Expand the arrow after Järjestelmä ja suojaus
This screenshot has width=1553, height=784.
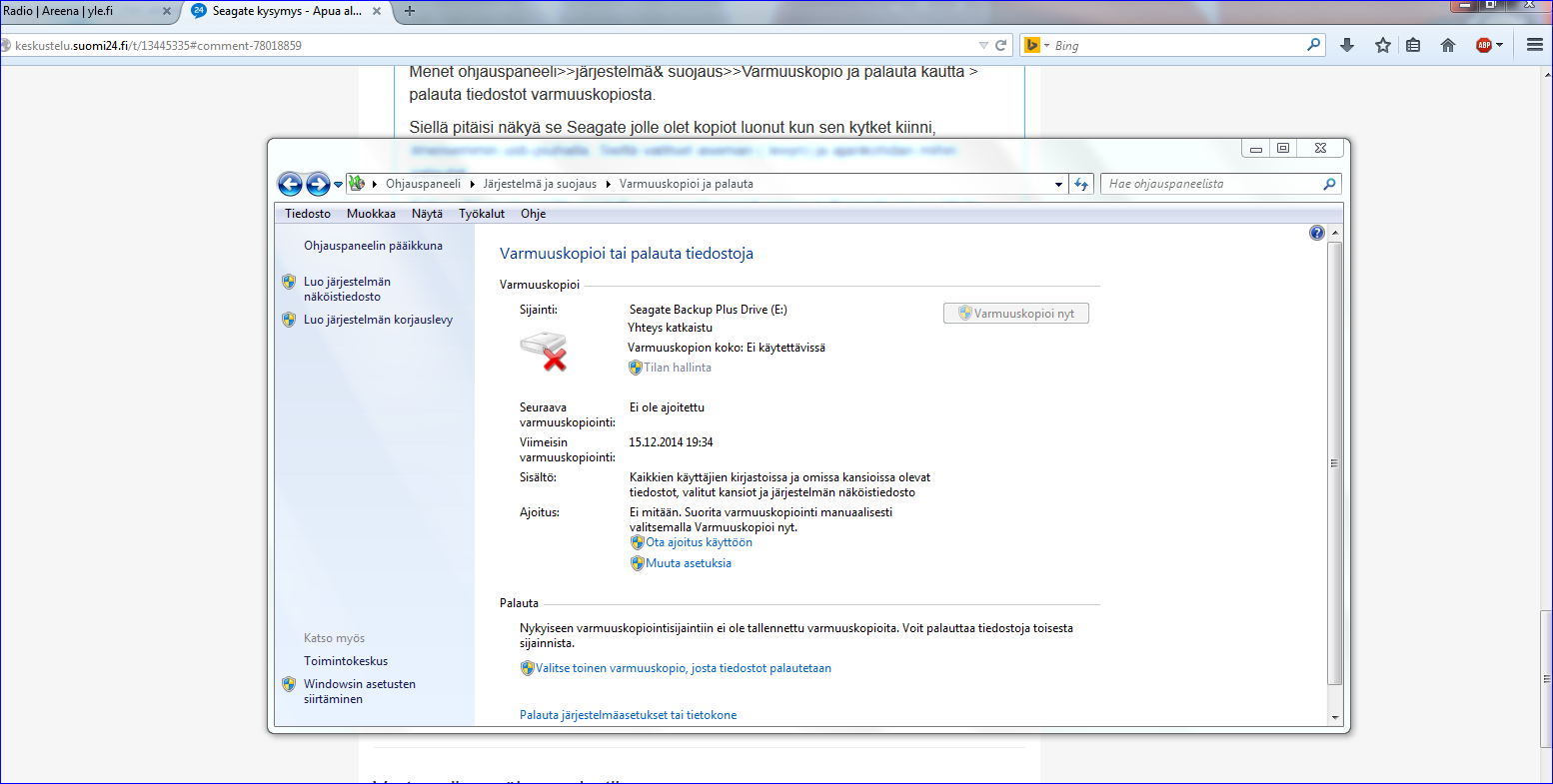(x=608, y=184)
